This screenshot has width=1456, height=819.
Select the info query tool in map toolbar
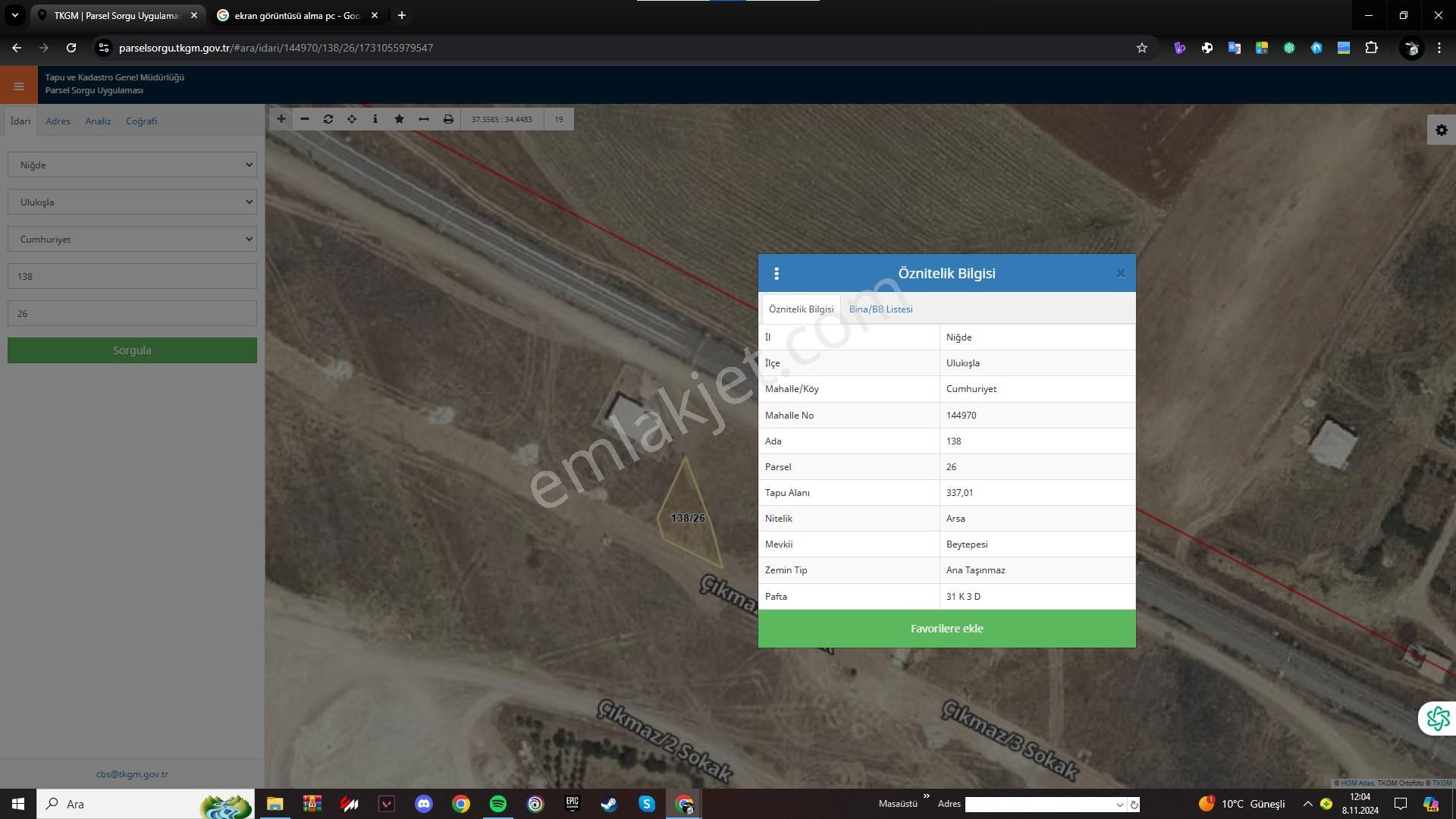click(375, 119)
